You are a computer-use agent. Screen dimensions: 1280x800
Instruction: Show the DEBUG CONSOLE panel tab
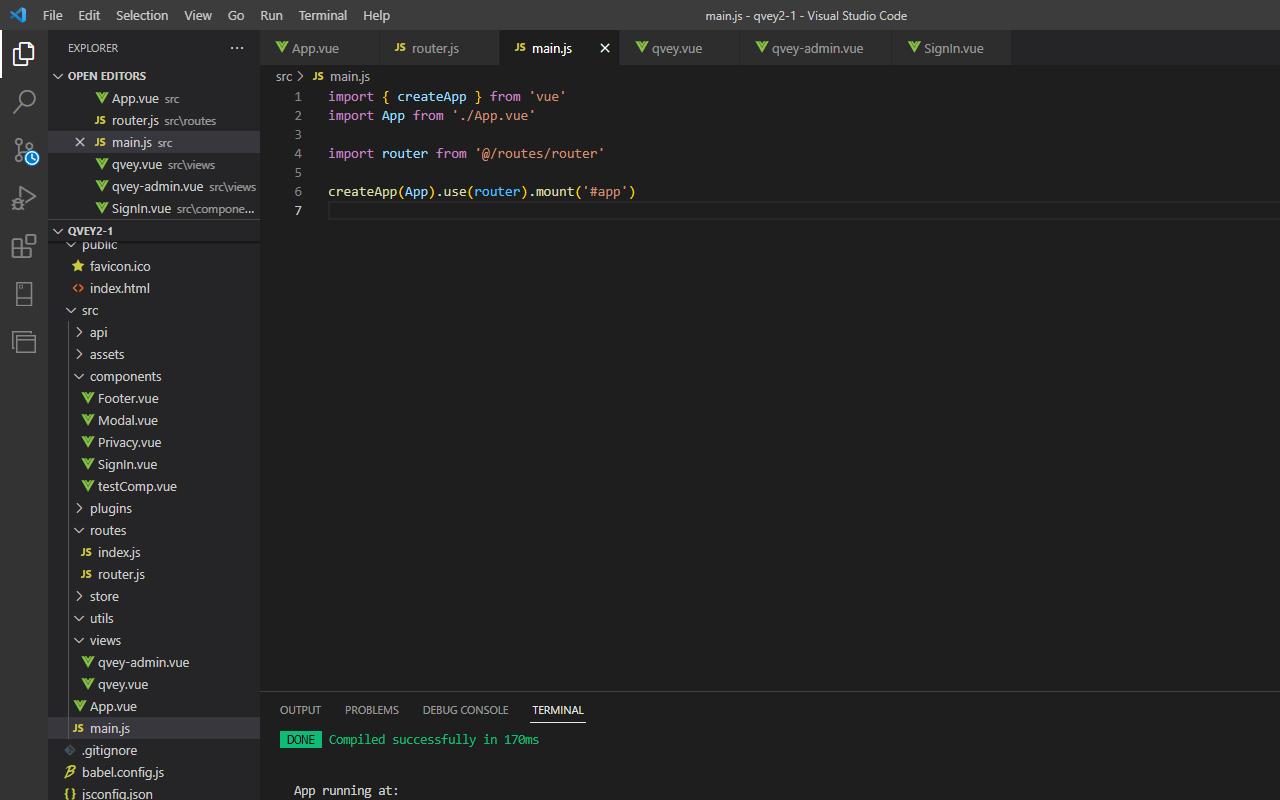[465, 710]
